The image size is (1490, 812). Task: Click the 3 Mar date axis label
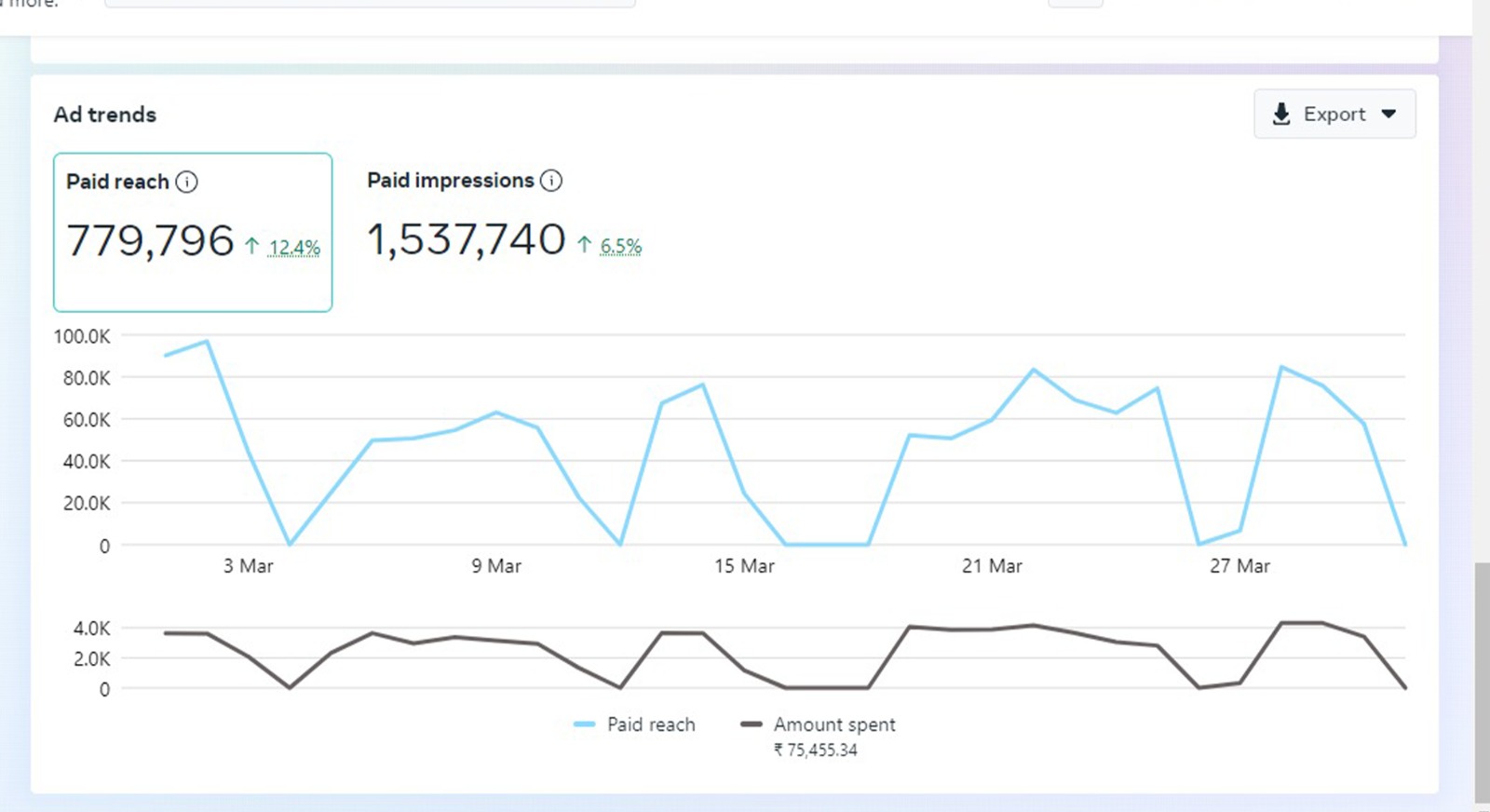(248, 566)
